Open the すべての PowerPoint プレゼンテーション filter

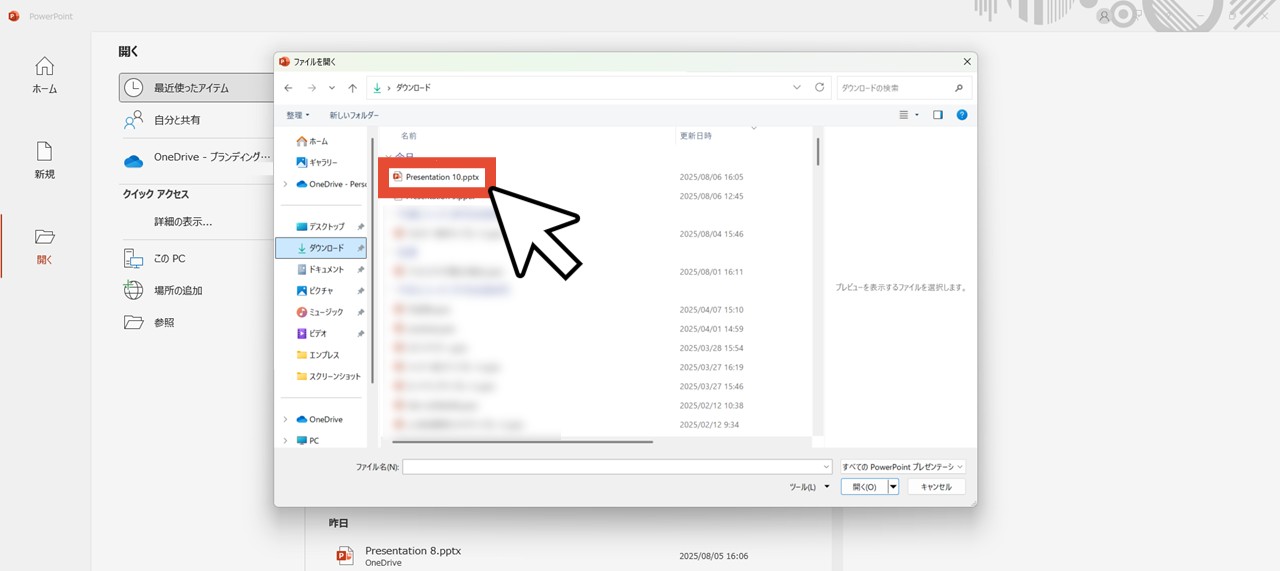coord(903,467)
